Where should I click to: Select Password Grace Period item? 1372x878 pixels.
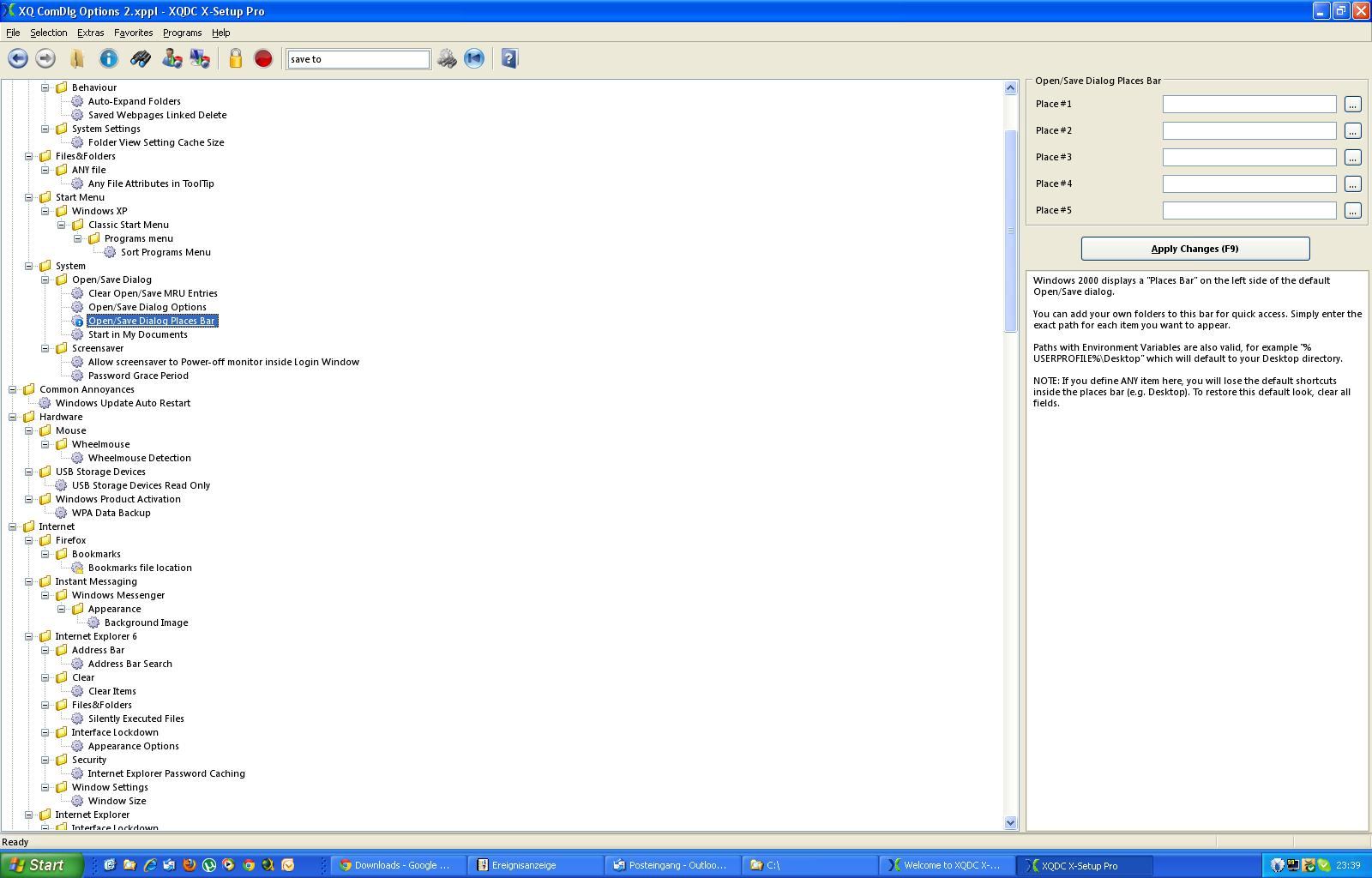tap(138, 376)
